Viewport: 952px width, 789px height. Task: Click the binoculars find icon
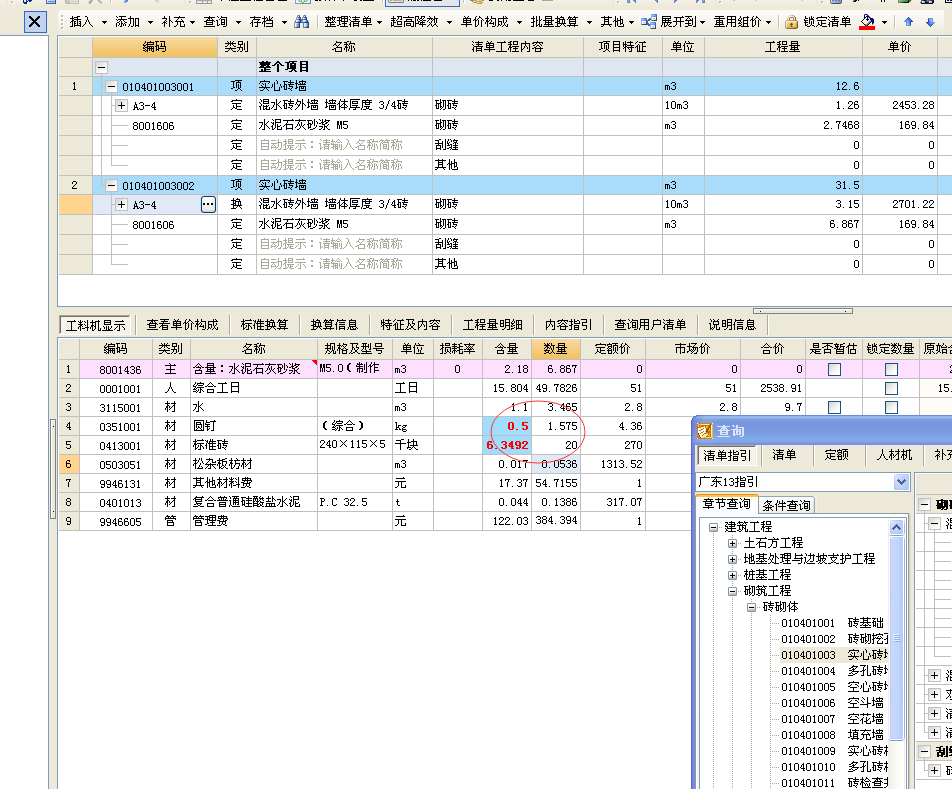[301, 22]
